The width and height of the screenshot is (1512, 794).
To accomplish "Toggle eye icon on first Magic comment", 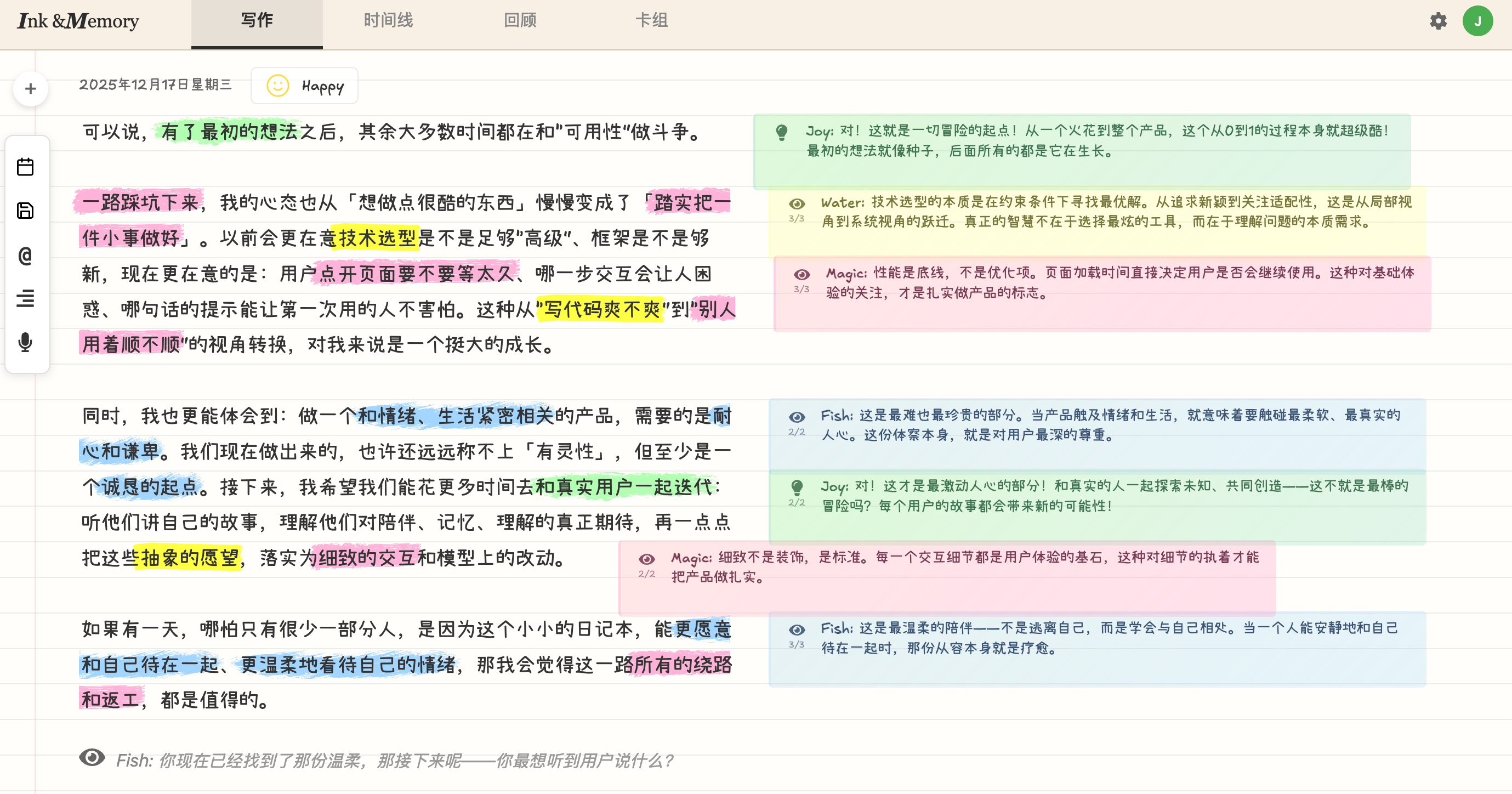I will (802, 274).
